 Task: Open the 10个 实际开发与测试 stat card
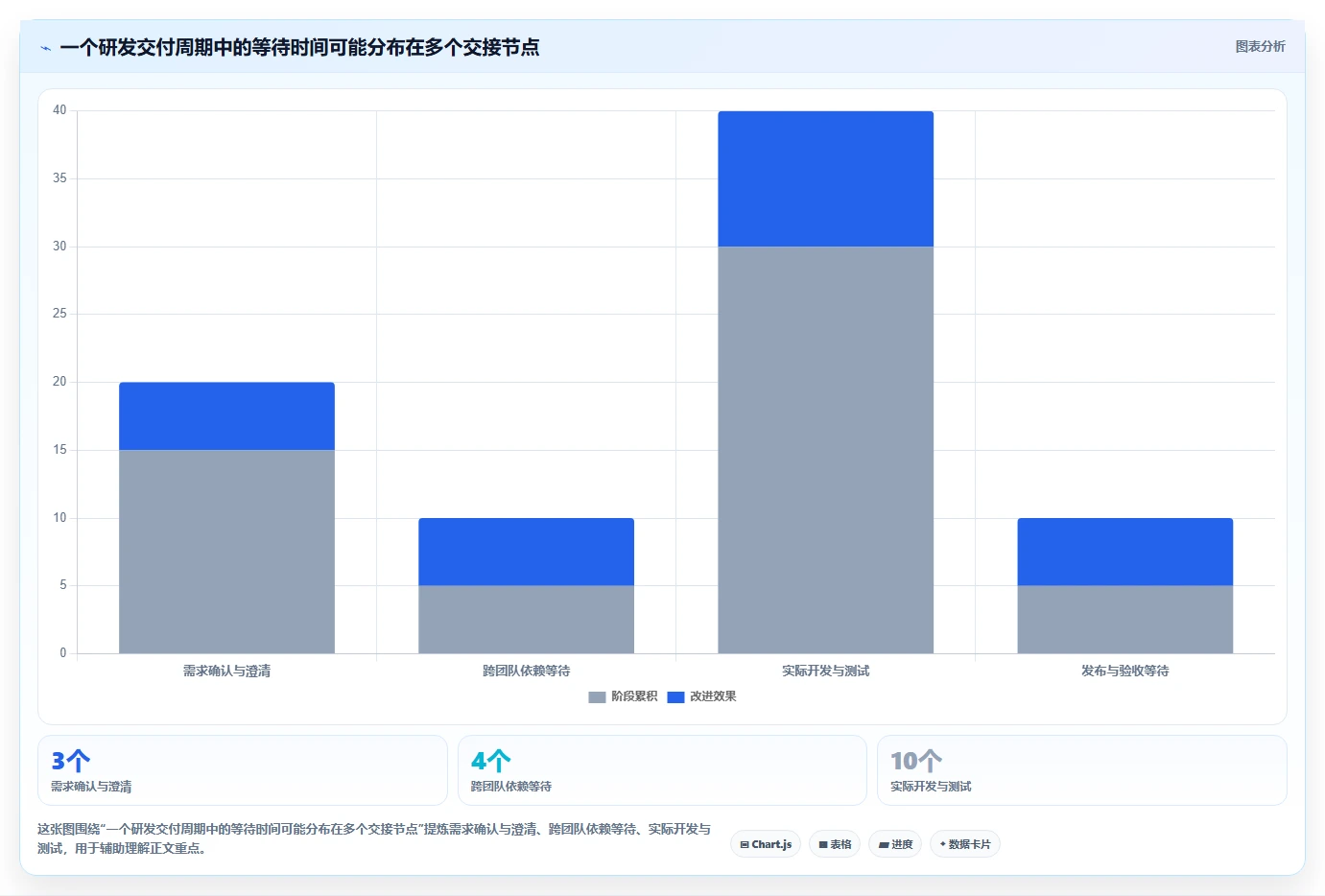point(1082,770)
